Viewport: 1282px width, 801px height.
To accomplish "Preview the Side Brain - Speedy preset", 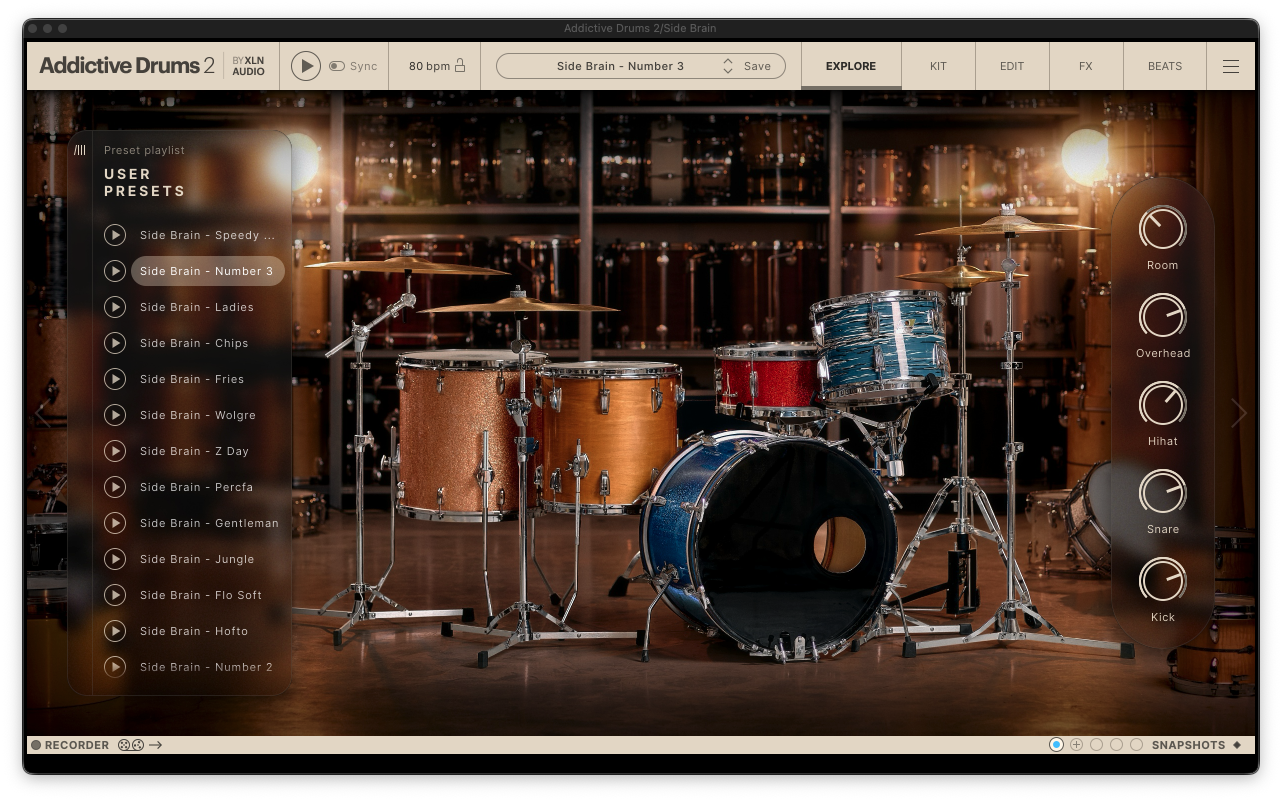I will 115,235.
